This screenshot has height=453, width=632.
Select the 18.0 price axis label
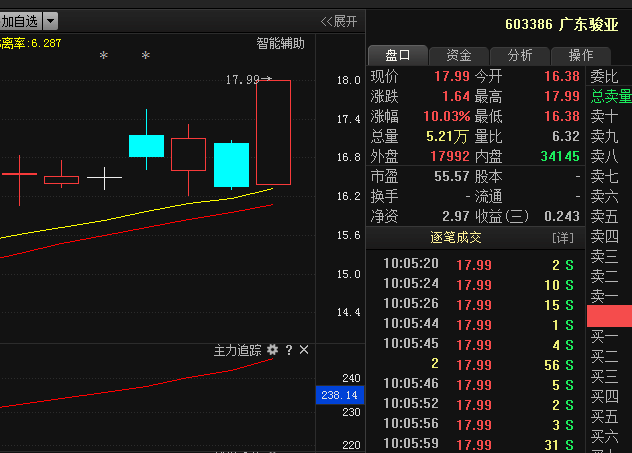pyautogui.click(x=349, y=80)
